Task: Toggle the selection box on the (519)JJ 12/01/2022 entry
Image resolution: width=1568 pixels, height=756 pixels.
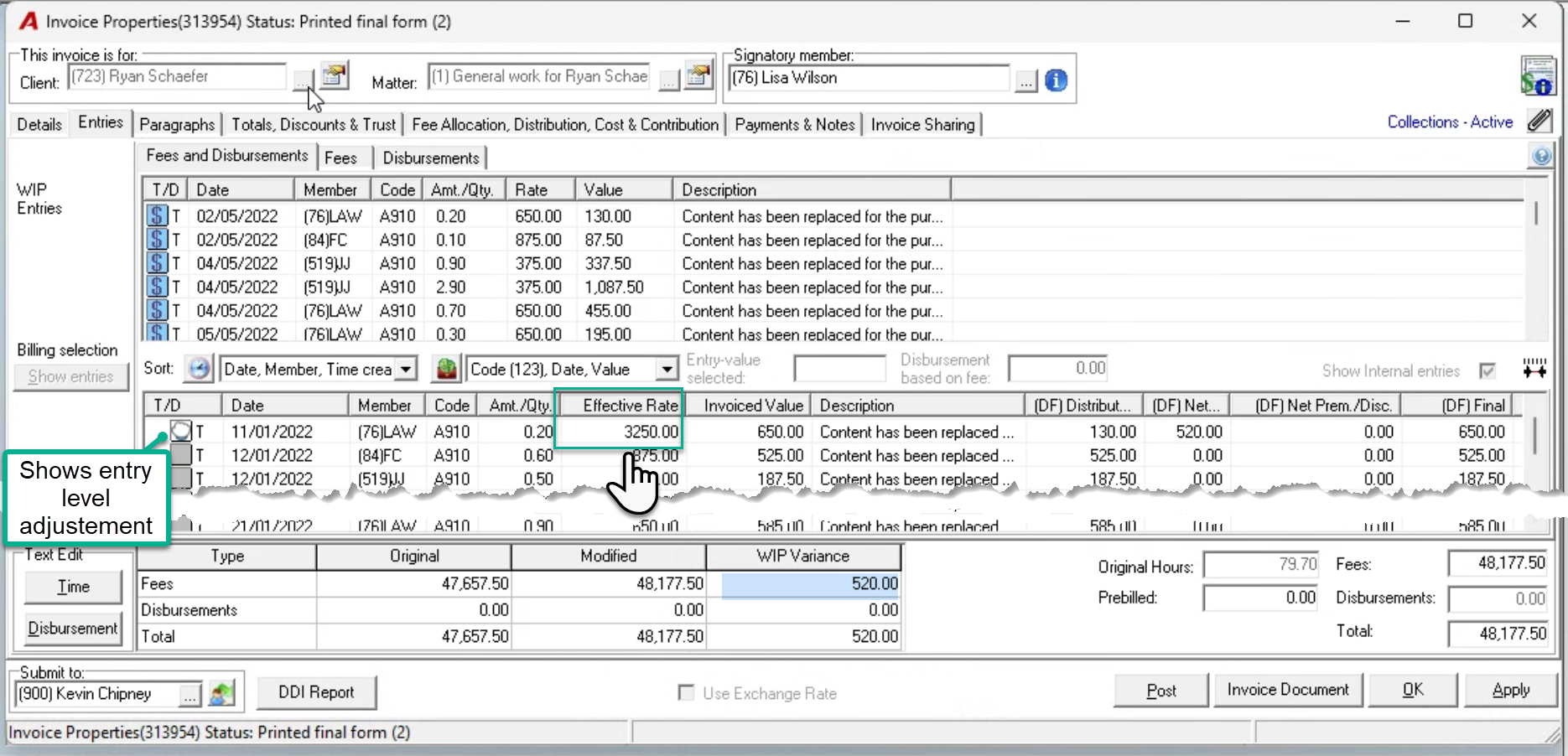Action: click(x=181, y=479)
